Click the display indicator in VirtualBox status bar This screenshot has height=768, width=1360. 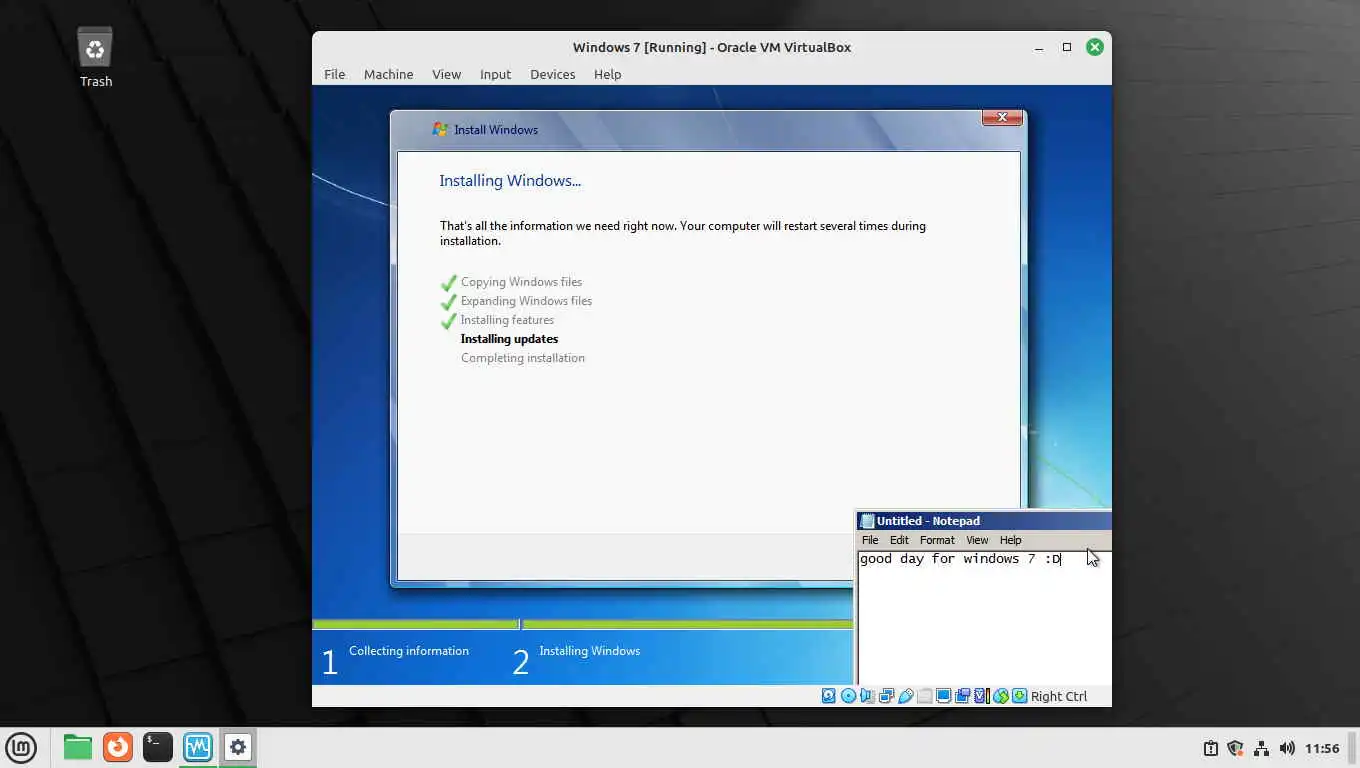[943, 696]
